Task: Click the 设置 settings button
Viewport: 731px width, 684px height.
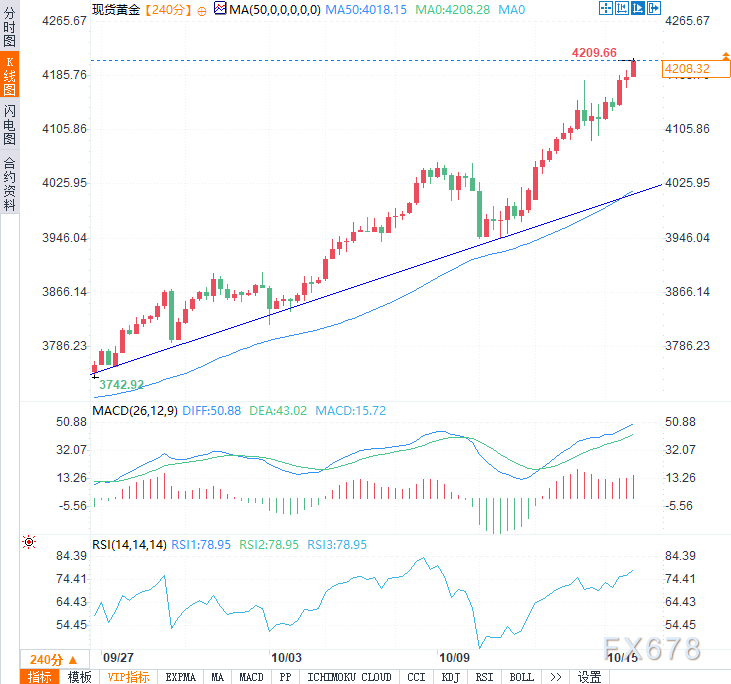Action: tap(589, 677)
